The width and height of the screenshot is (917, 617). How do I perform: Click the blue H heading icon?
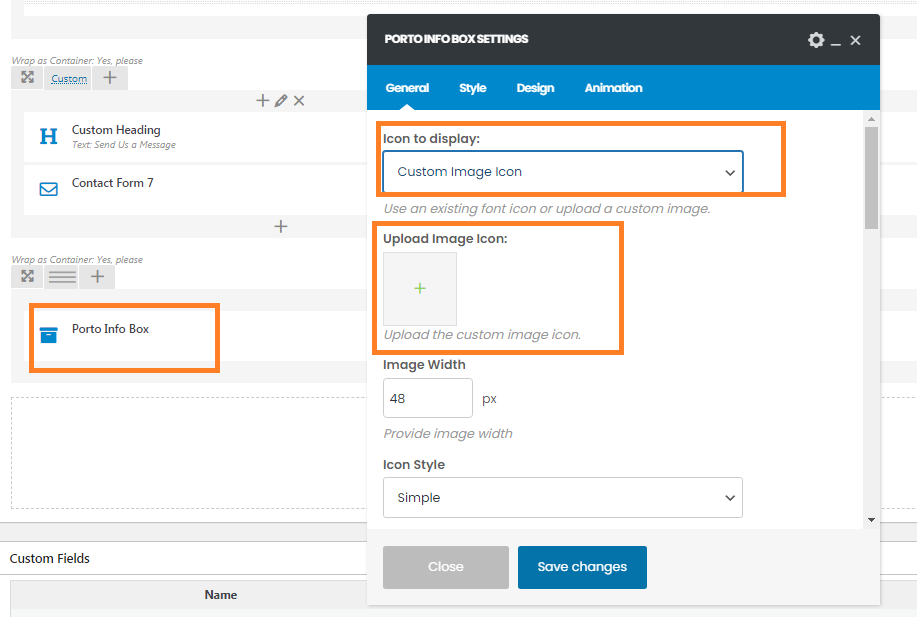click(x=49, y=136)
